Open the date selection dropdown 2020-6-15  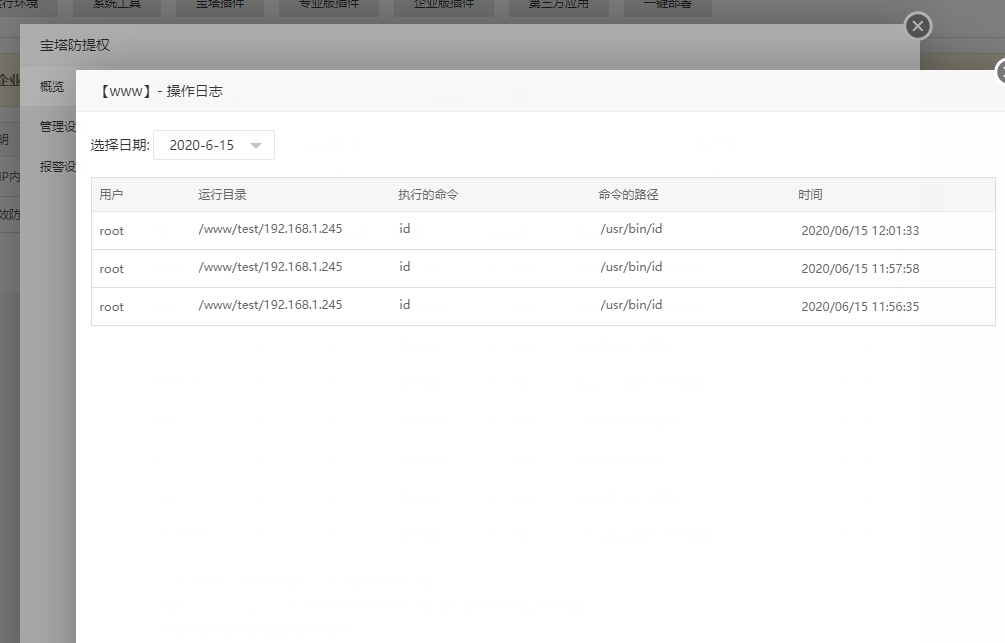[x=213, y=145]
